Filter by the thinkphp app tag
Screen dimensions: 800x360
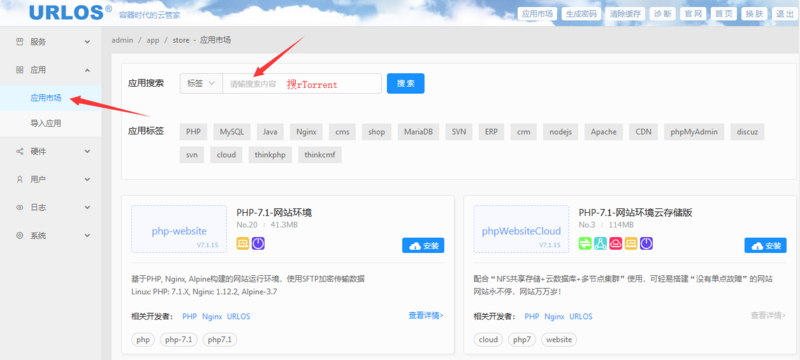(x=270, y=155)
